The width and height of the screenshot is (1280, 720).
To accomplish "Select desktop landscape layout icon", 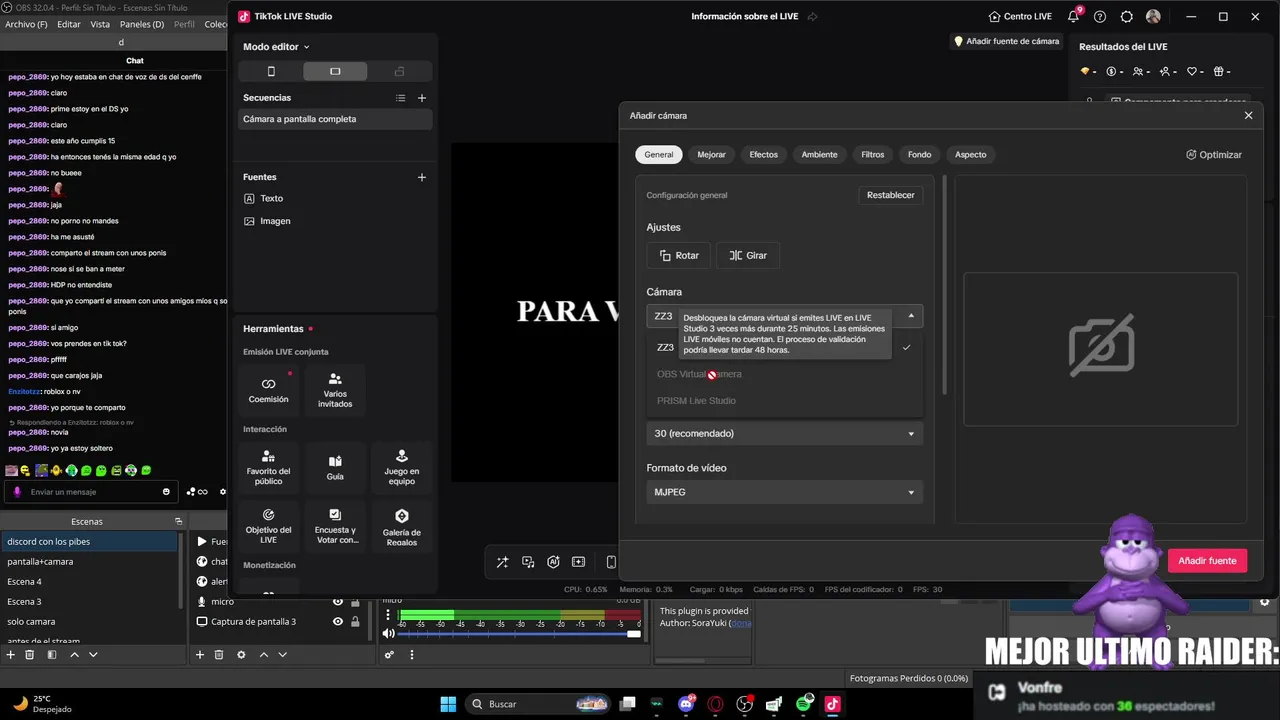I will (335, 71).
